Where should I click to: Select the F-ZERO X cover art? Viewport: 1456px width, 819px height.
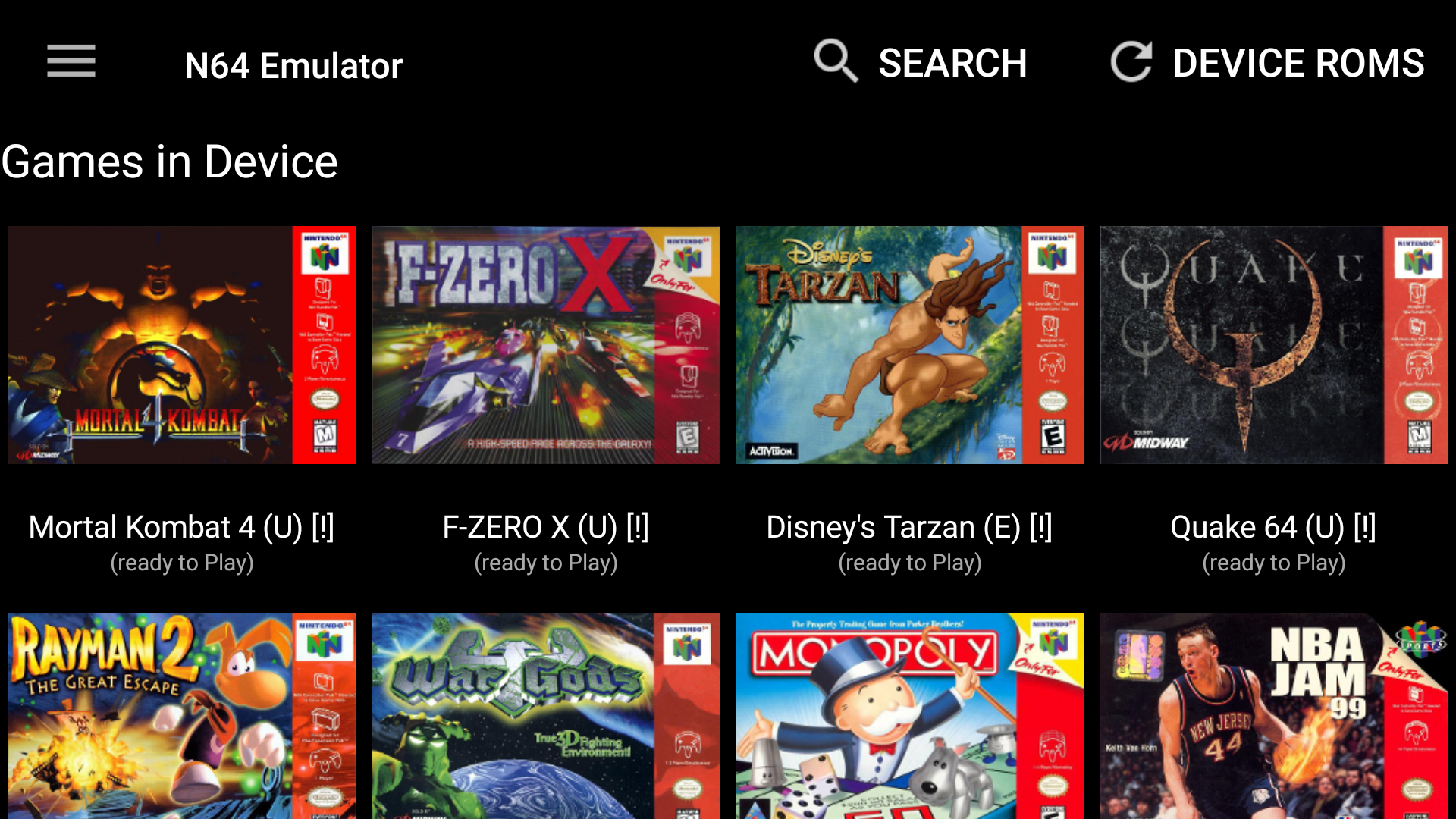click(546, 345)
